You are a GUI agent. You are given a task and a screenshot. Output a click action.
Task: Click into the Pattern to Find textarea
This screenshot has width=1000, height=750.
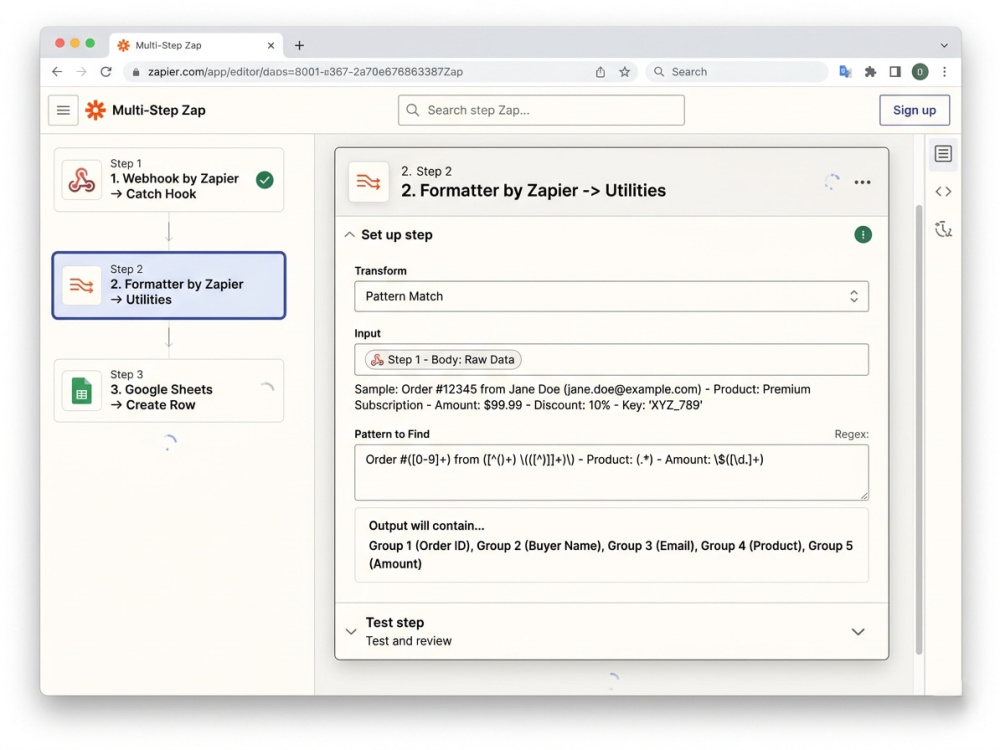click(x=611, y=473)
